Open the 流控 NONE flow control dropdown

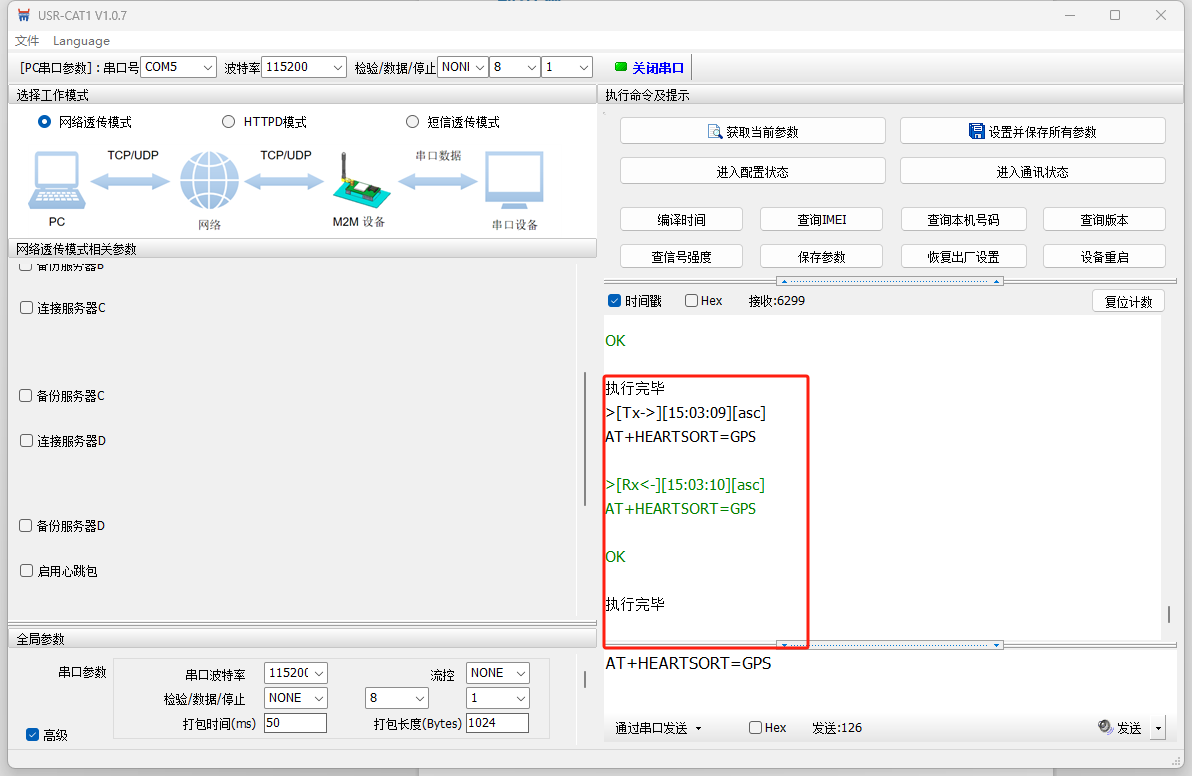[x=497, y=673]
